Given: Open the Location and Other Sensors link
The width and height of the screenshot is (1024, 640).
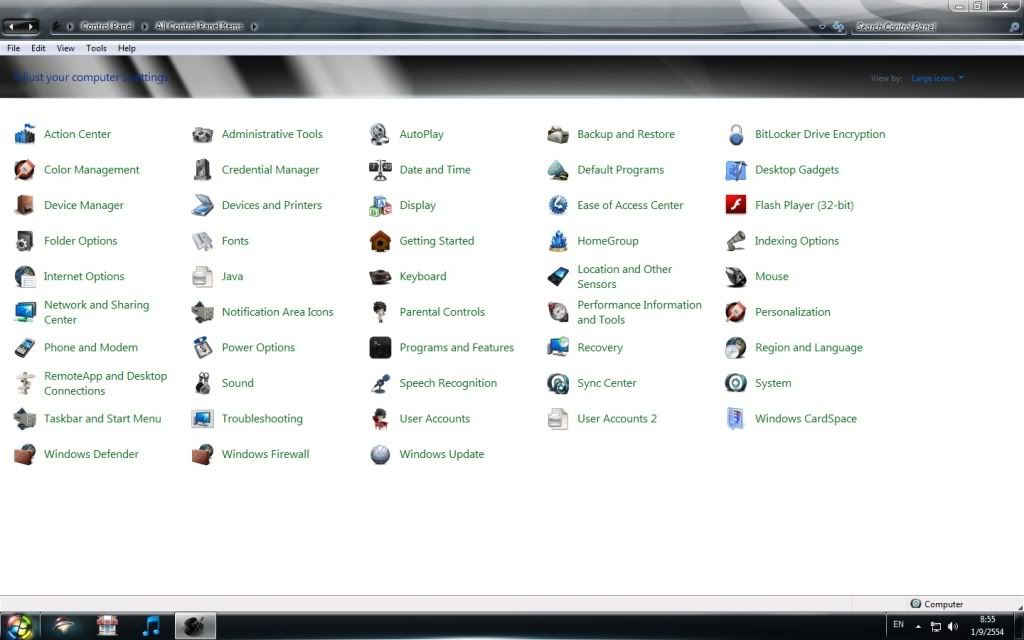Looking at the screenshot, I should tap(624, 276).
